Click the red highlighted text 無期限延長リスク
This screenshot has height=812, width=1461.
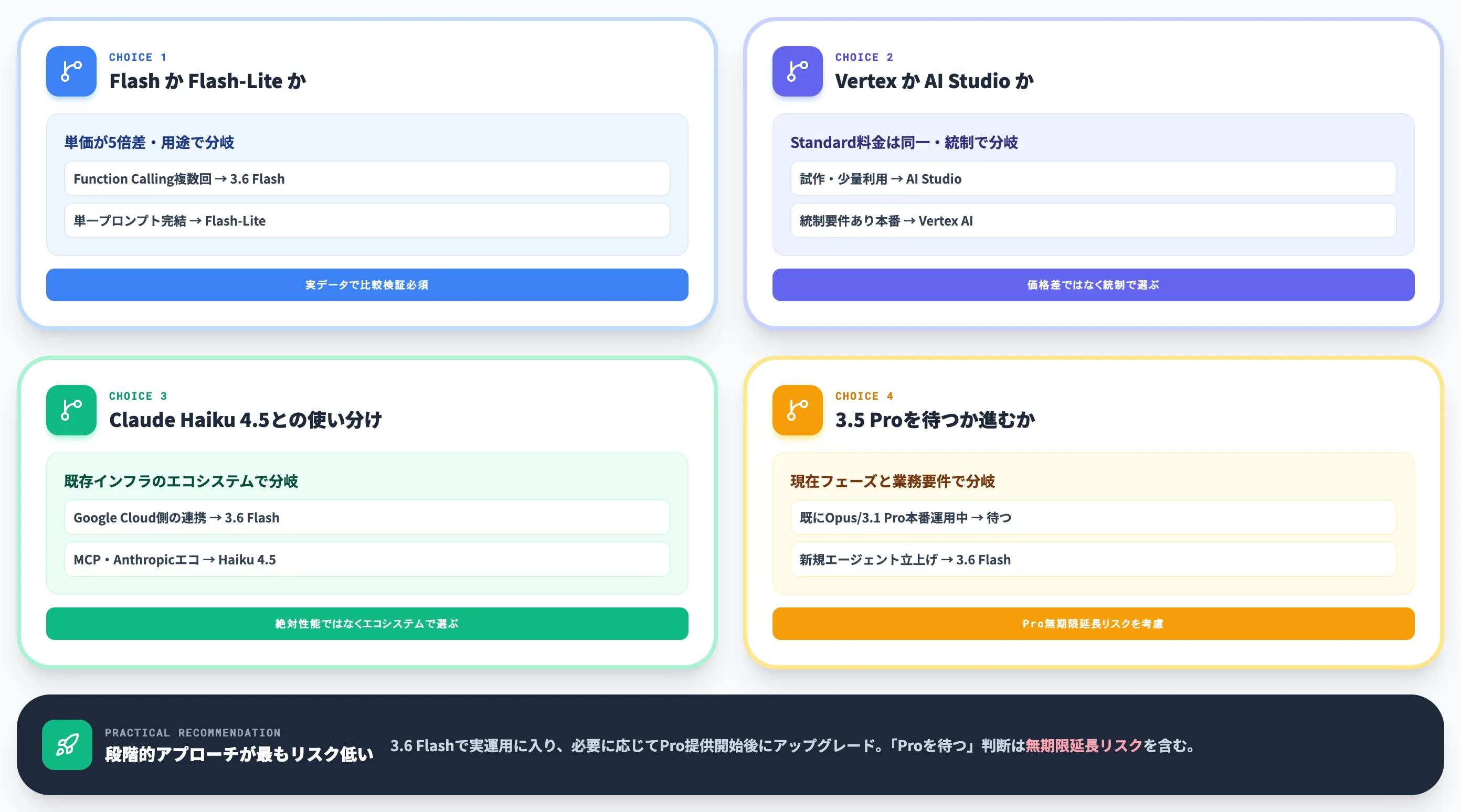pos(1084,745)
